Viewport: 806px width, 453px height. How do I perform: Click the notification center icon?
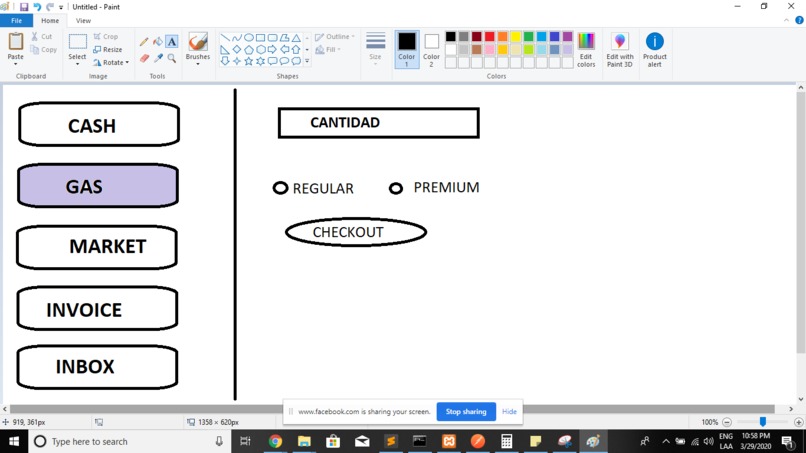[x=787, y=441]
